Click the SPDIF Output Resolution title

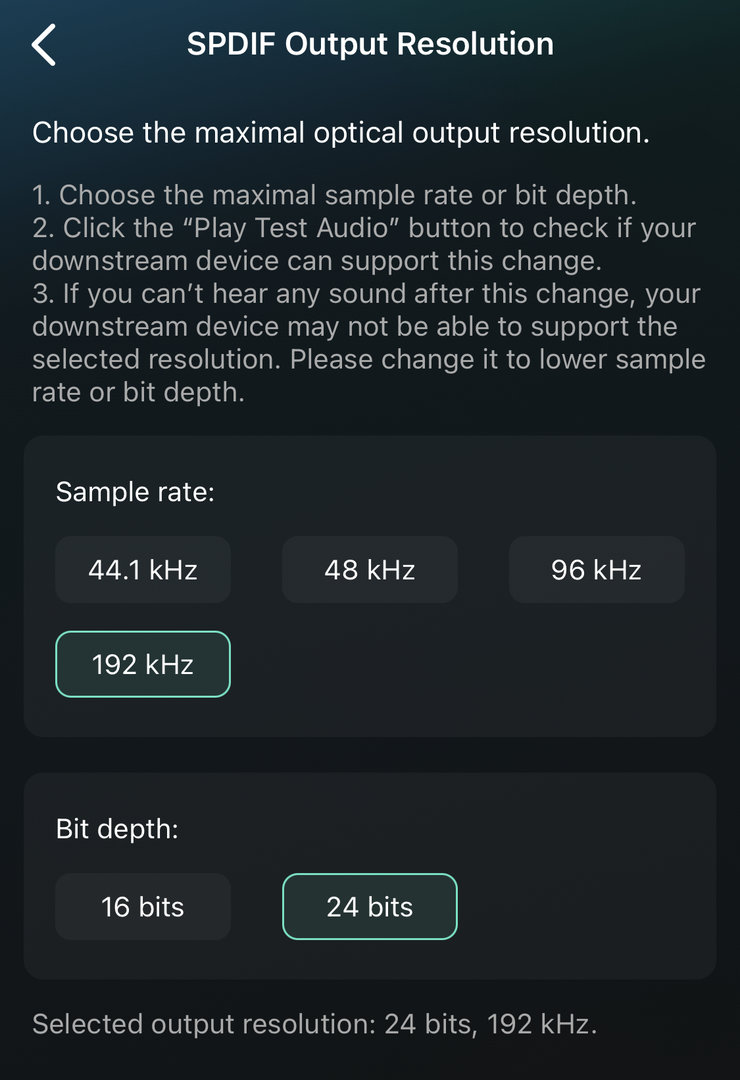(370, 45)
